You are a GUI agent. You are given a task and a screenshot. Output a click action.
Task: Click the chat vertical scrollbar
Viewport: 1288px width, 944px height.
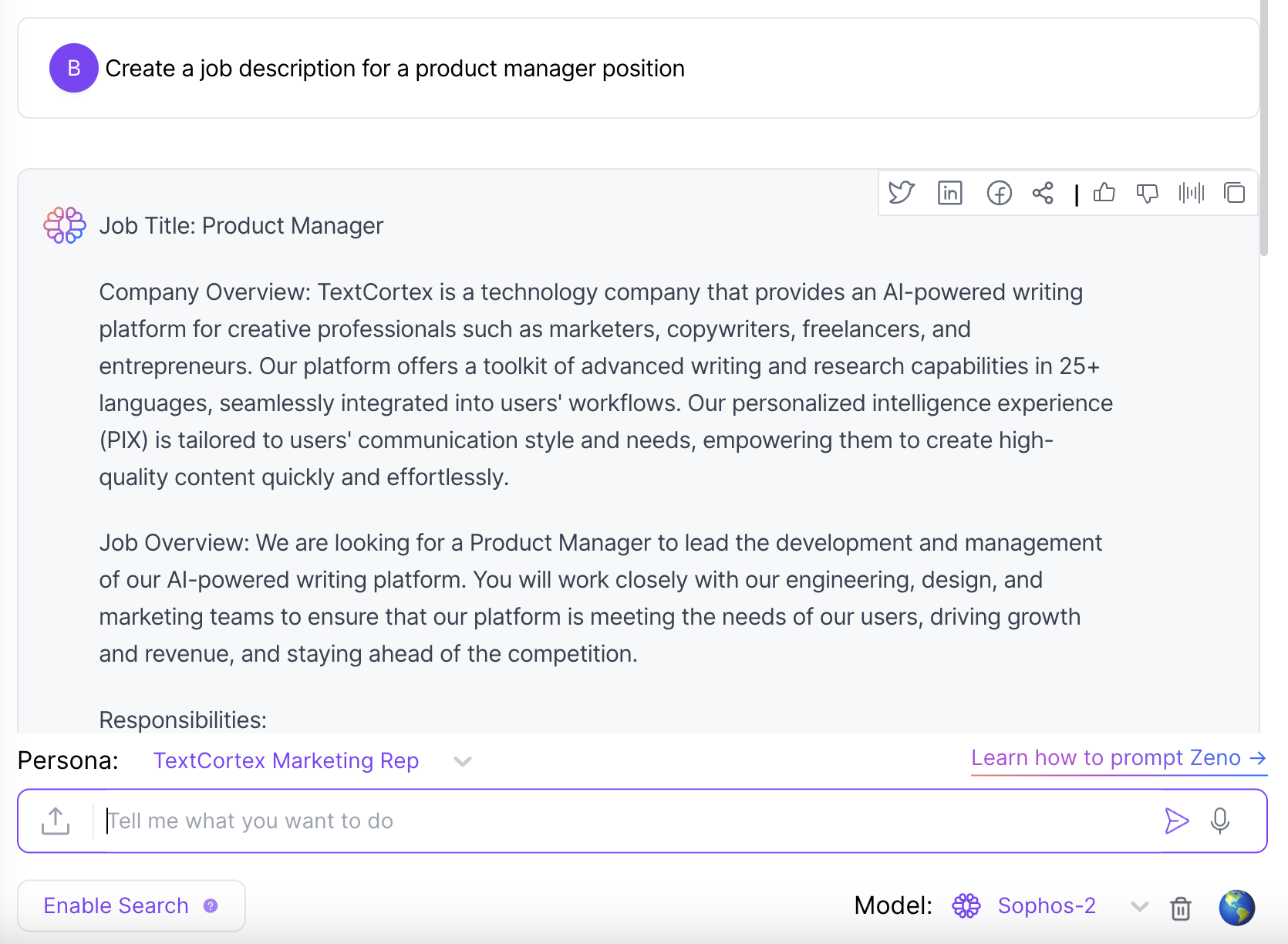coord(1263,127)
